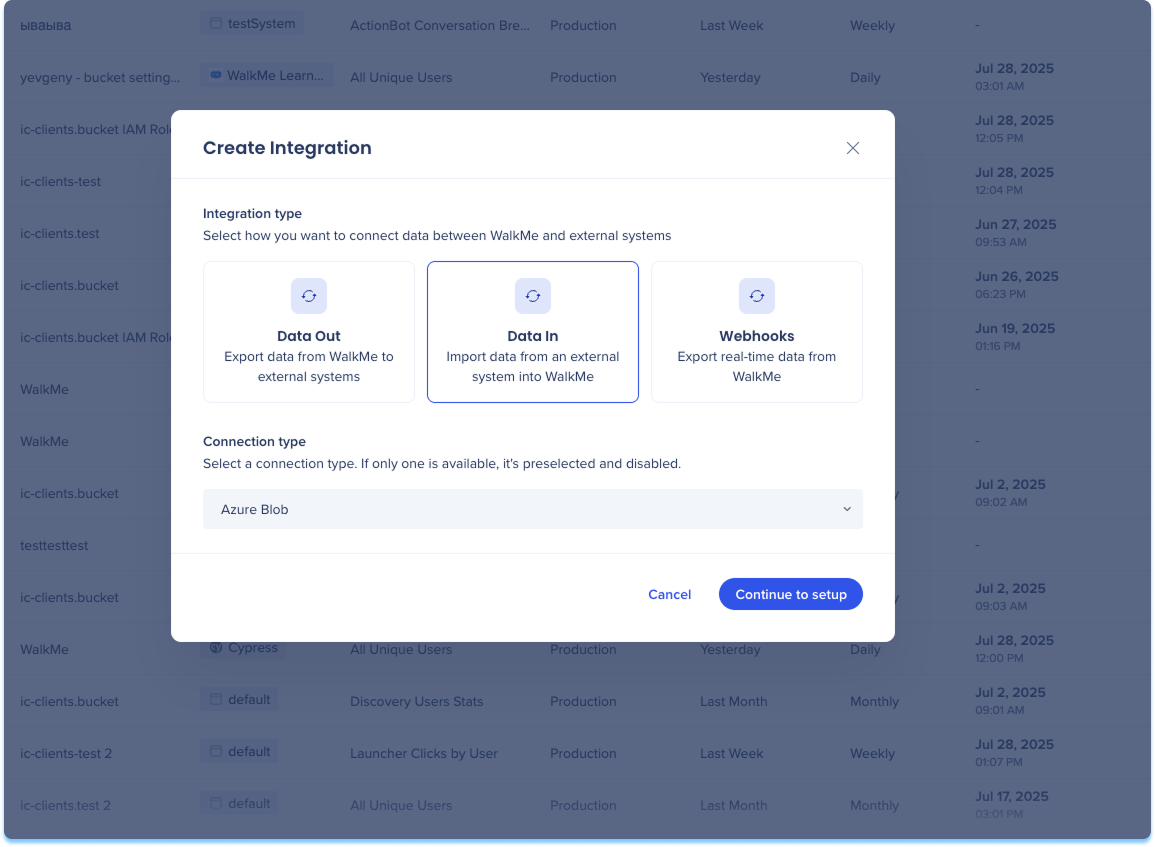1155x847 pixels.
Task: Click Continue to setup button
Action: 790,594
